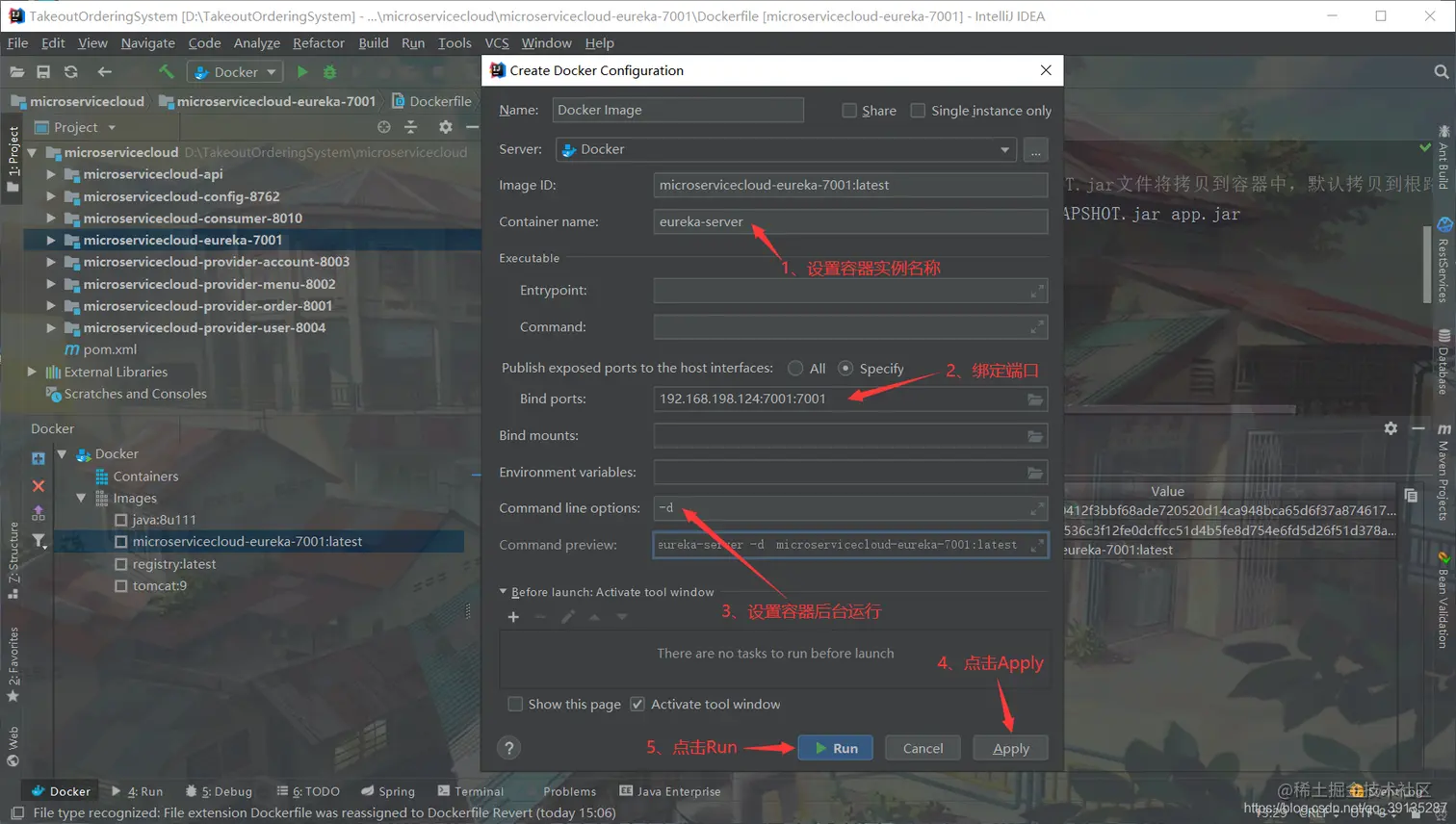Open the VCS menu
The image size is (1456, 824).
(497, 43)
